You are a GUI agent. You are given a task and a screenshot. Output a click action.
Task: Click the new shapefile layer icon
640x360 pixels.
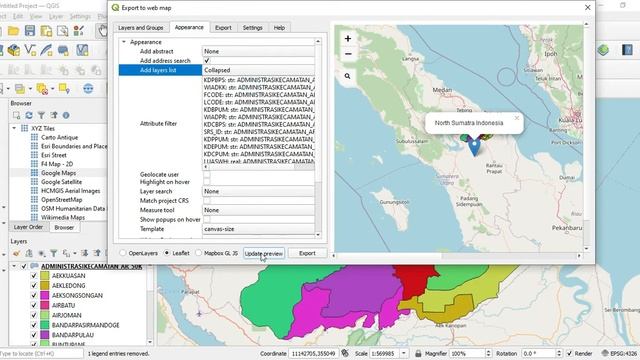click(x=30, y=50)
